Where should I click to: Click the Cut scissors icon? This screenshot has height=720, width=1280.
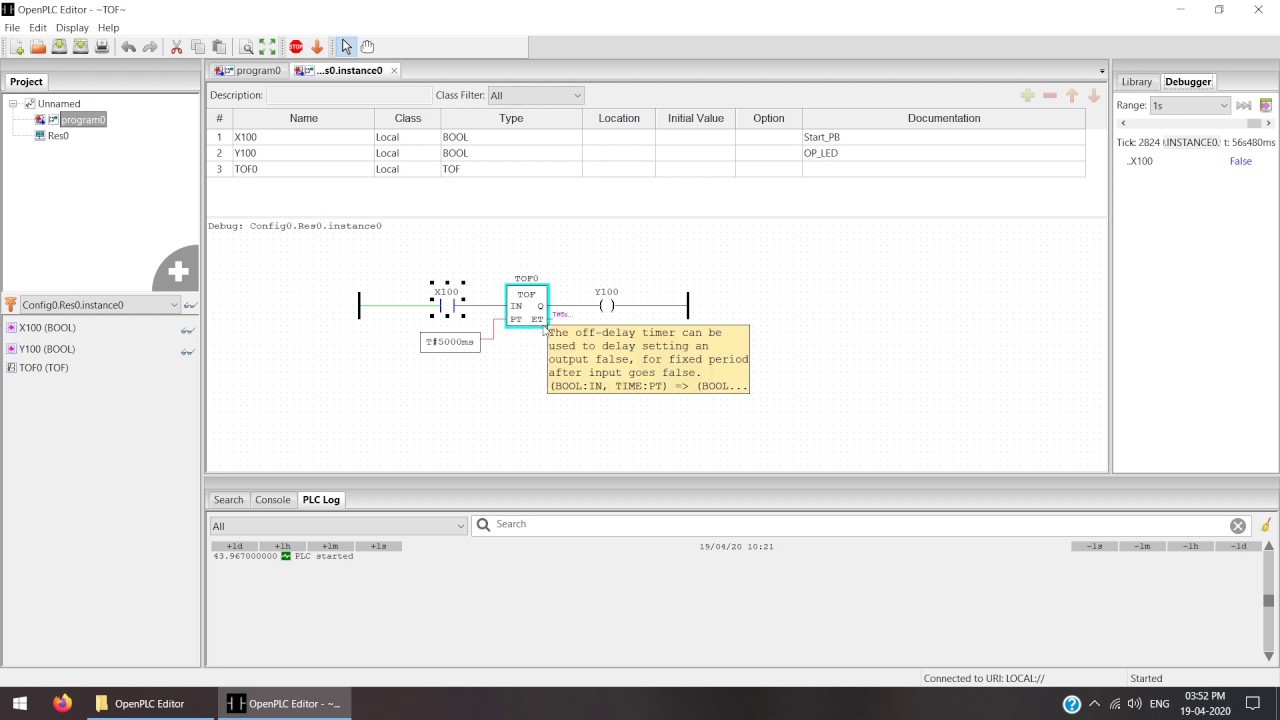pos(177,47)
